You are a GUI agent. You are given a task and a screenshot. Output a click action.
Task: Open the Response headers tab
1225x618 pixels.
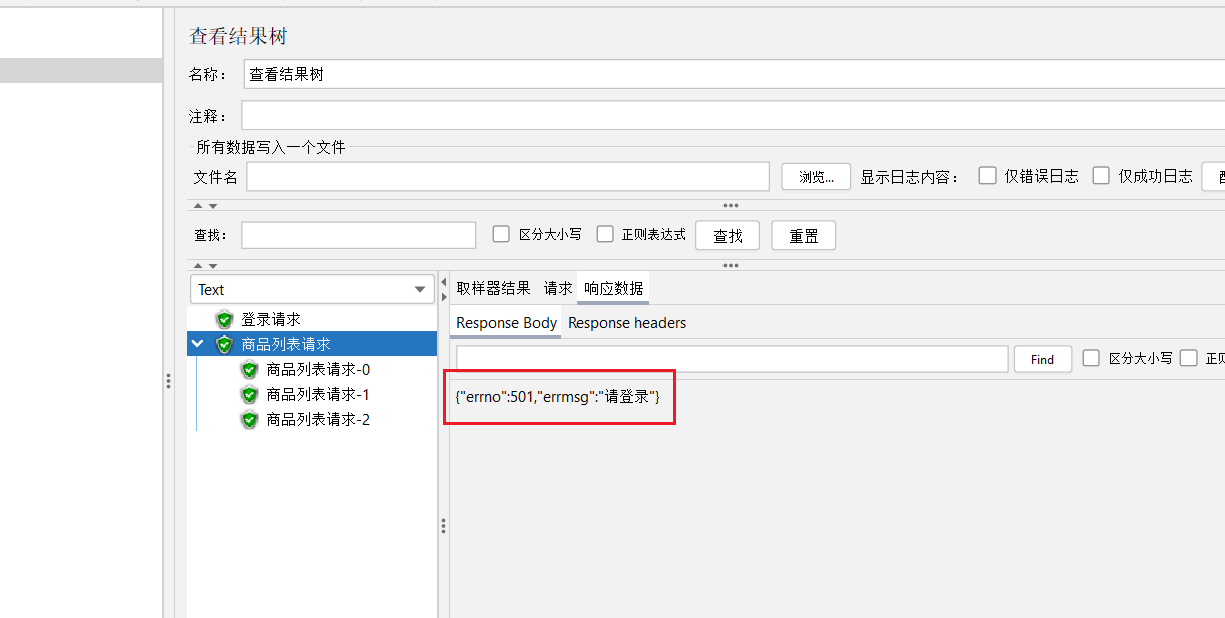click(x=627, y=323)
